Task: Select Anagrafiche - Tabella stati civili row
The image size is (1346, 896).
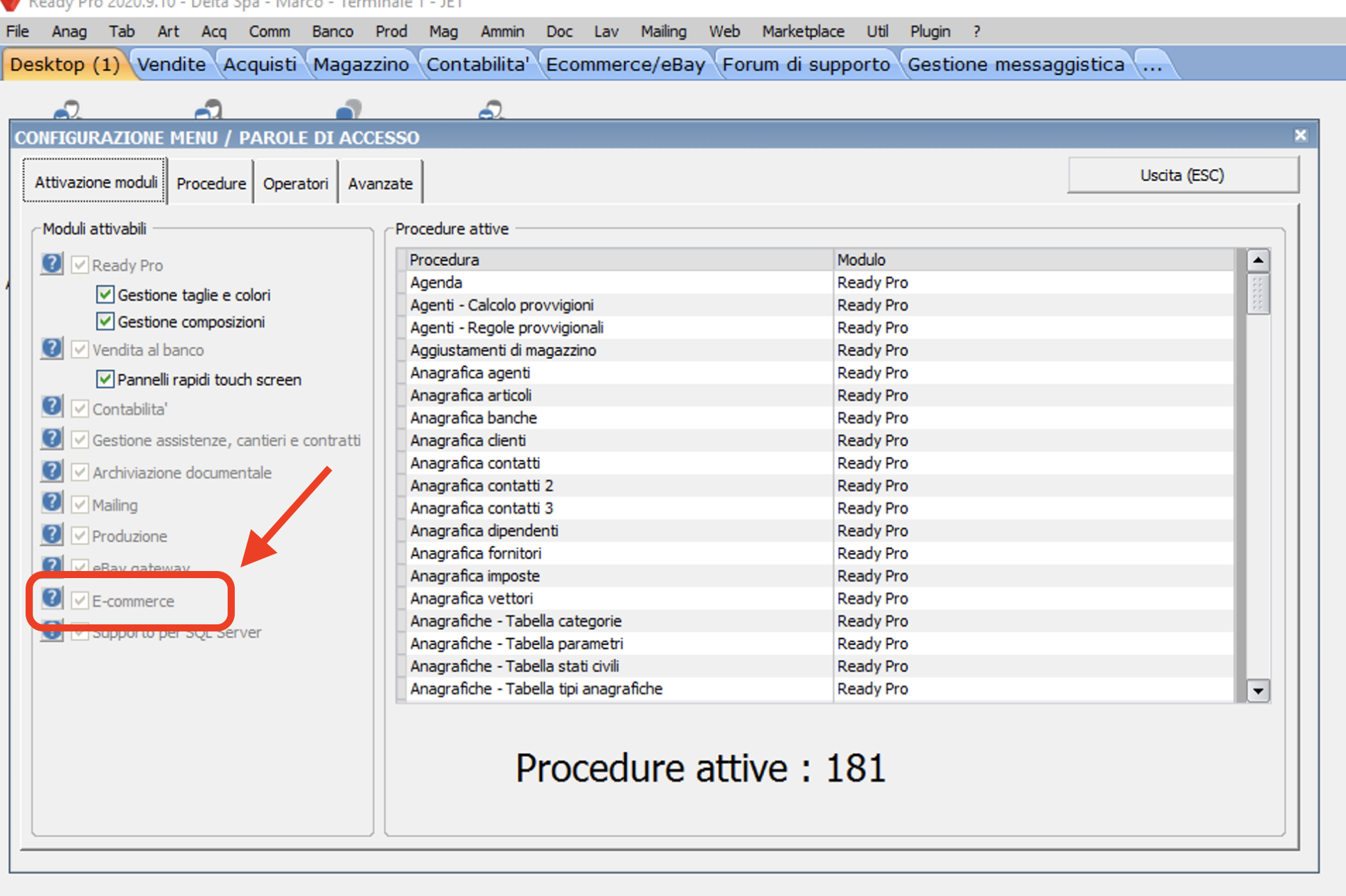Action: click(821, 666)
